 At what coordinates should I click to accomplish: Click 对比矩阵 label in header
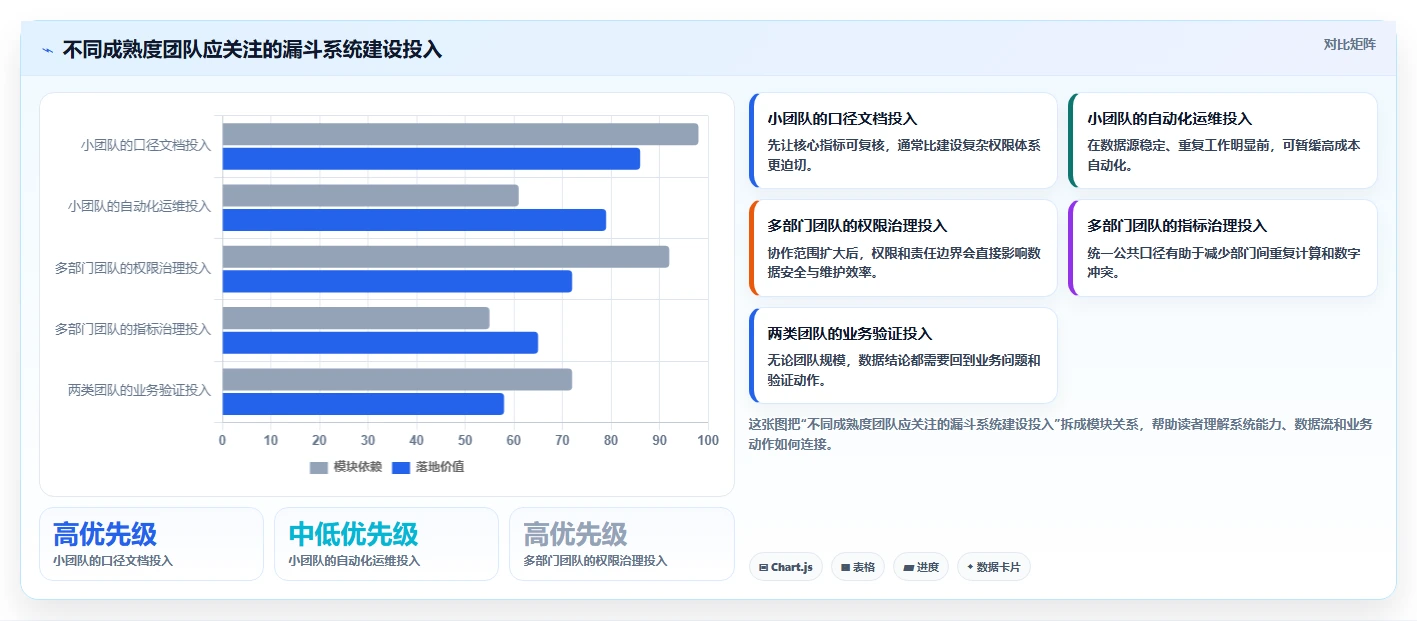pos(1349,44)
